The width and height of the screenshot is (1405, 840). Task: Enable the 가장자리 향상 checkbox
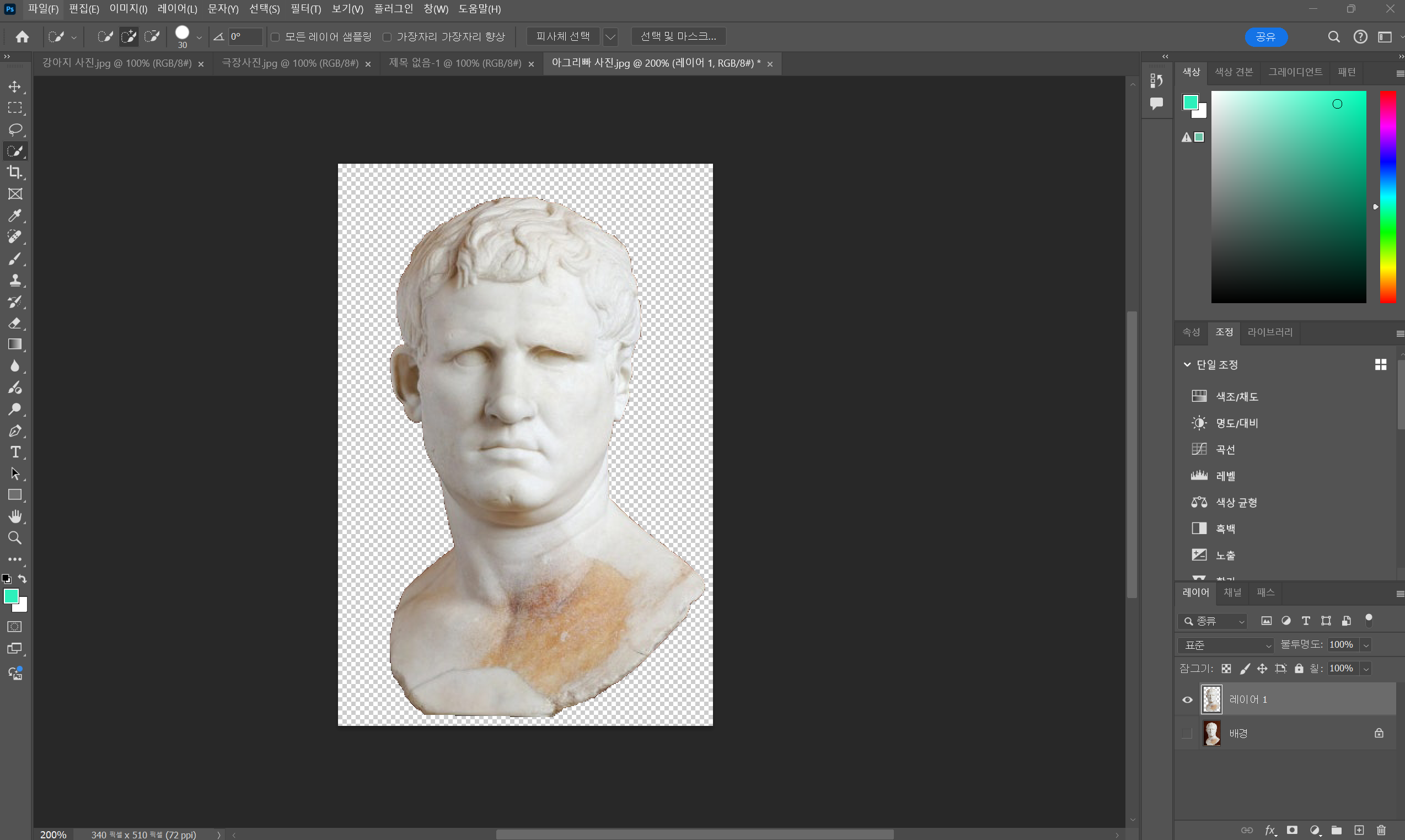[x=387, y=37]
